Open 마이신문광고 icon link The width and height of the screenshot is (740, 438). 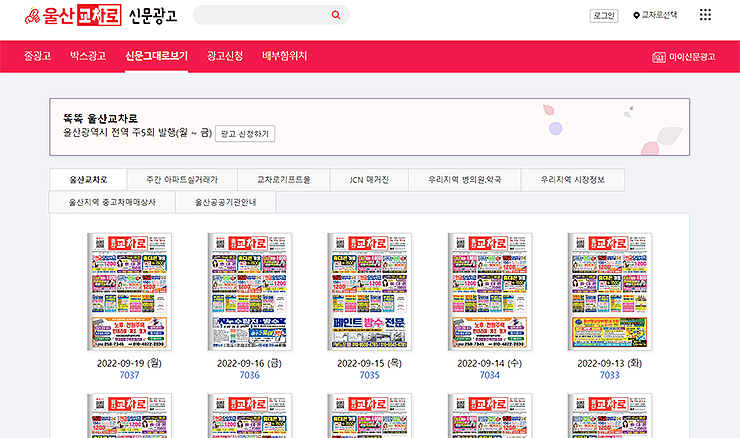point(683,57)
